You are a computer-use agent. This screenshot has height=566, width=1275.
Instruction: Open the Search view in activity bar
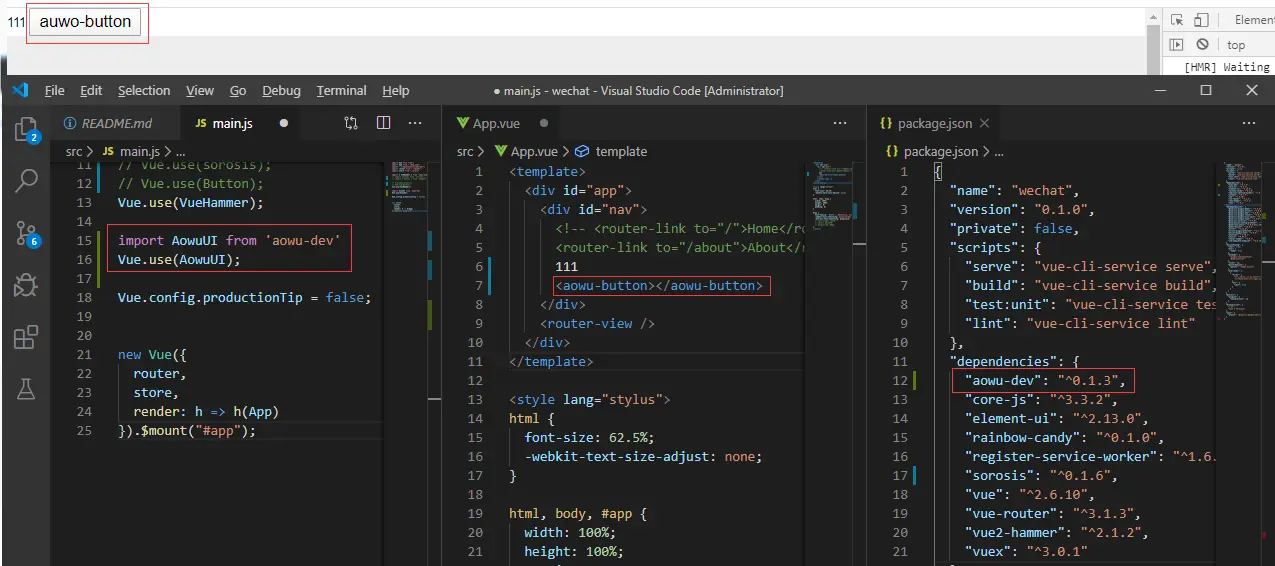point(25,181)
